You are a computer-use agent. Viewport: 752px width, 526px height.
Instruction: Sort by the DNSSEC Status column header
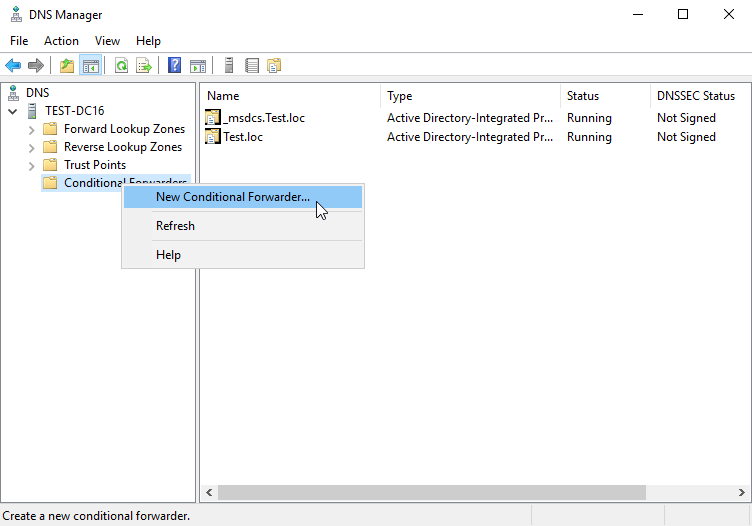click(701, 96)
